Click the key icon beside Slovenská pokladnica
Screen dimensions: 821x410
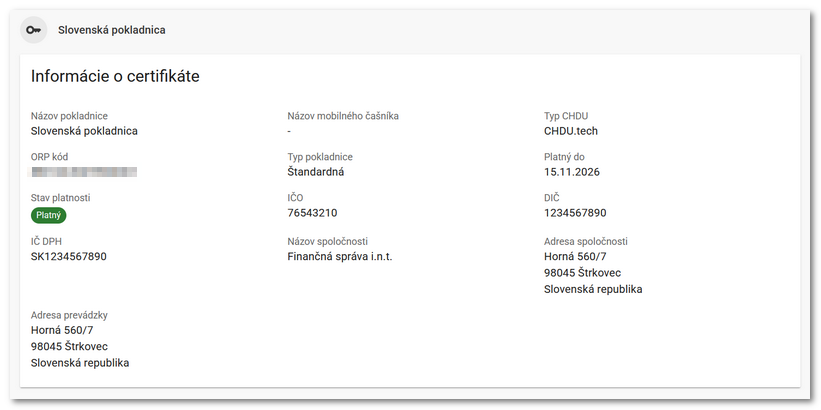click(x=34, y=30)
